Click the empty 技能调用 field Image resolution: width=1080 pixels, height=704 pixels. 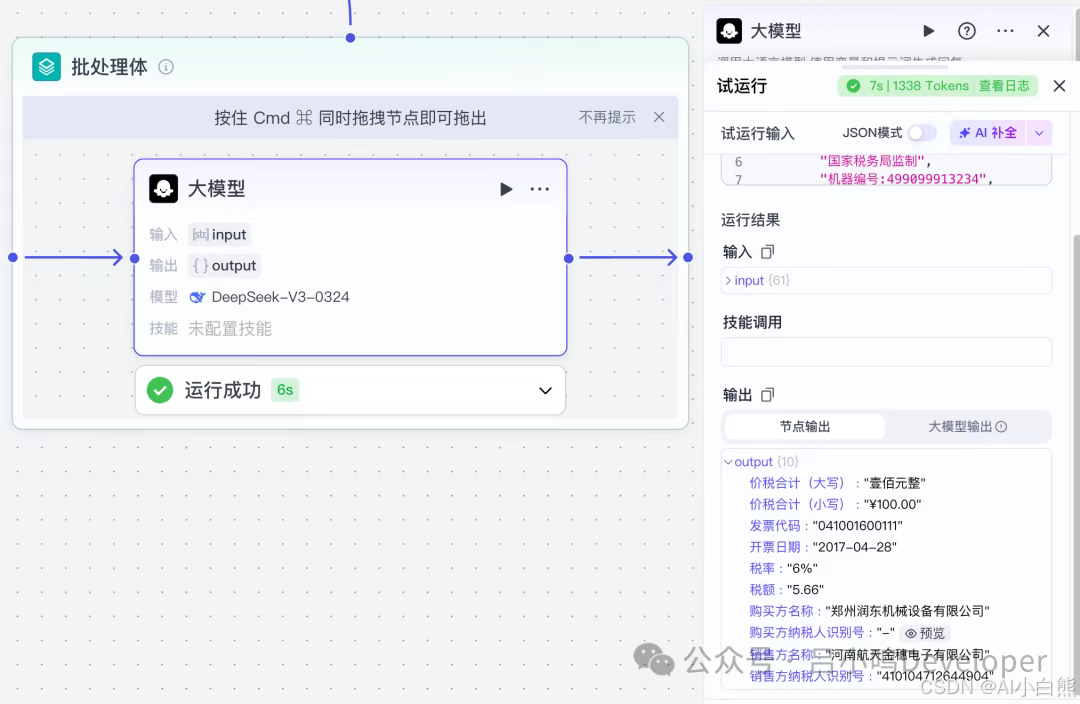(x=886, y=352)
